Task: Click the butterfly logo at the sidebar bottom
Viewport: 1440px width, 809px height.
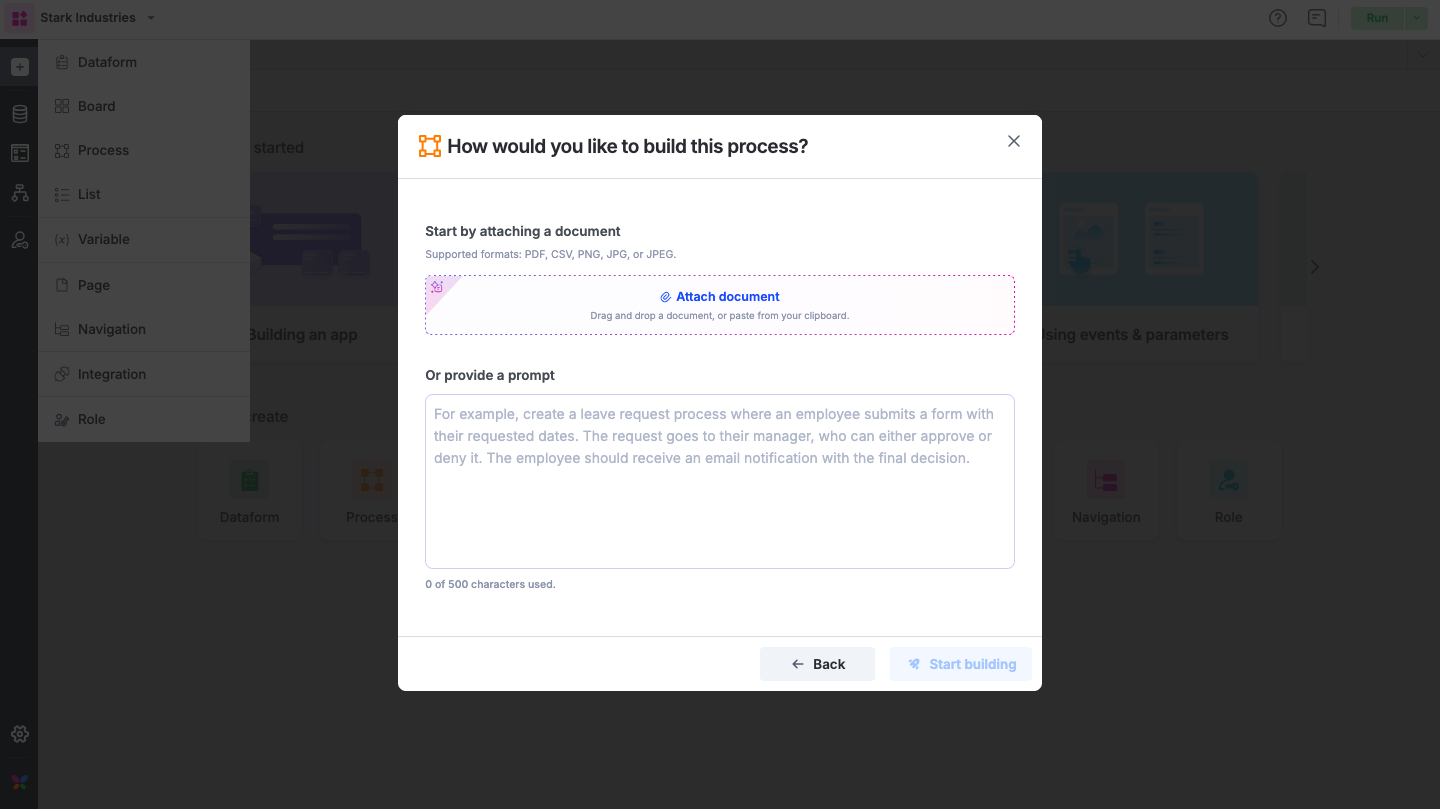Action: 19,782
